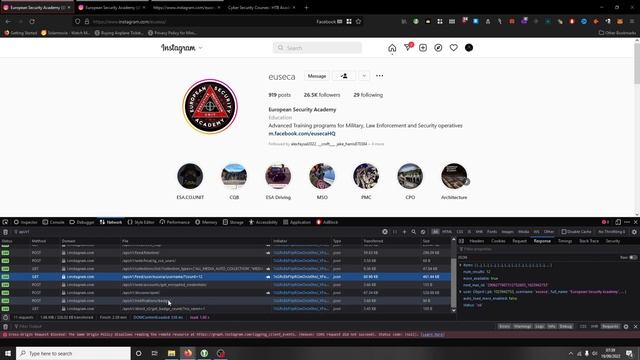Pick an element with DevTools picker
Image resolution: width=640 pixels, height=360 pixels.
[5, 222]
